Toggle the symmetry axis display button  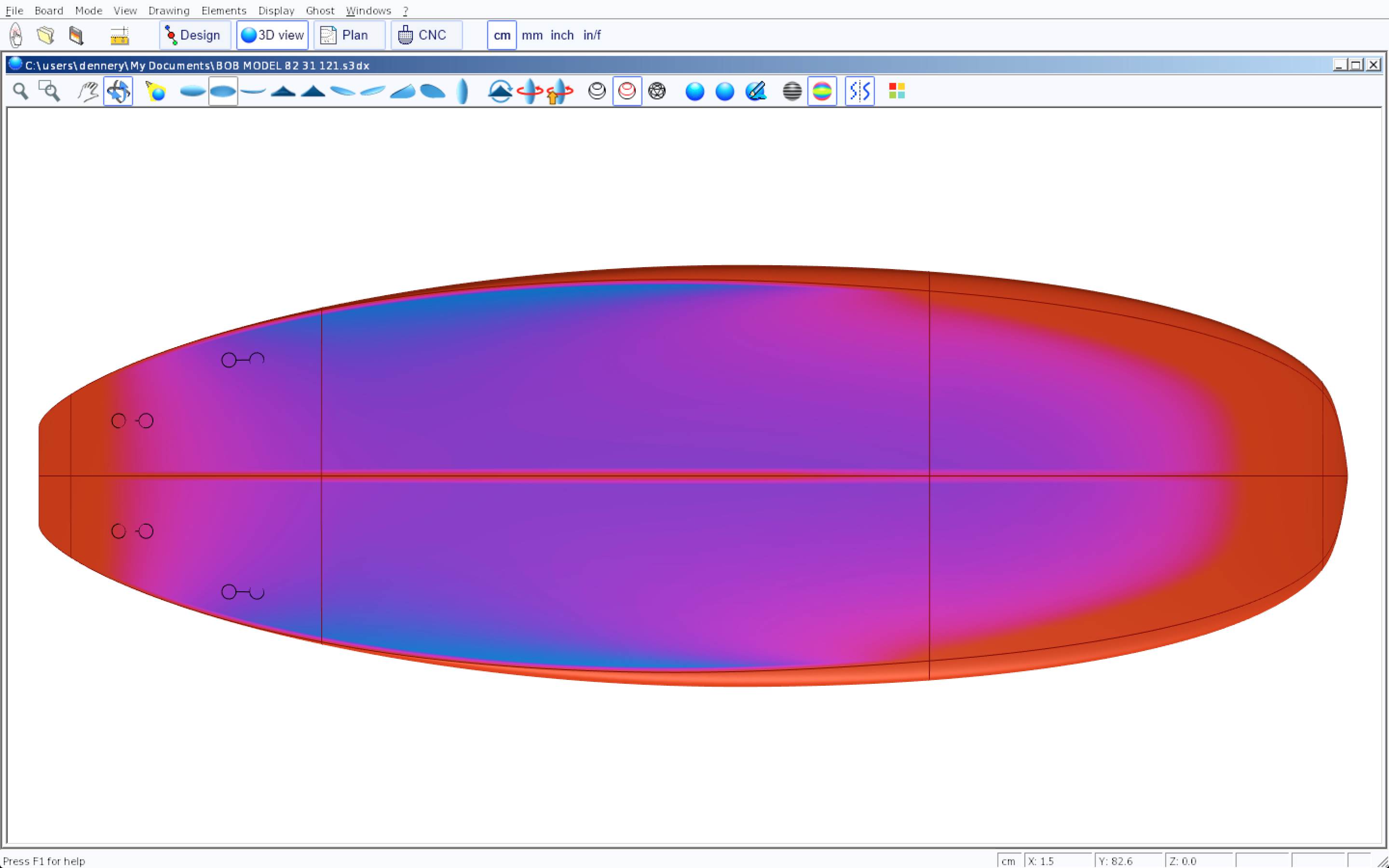click(x=859, y=91)
